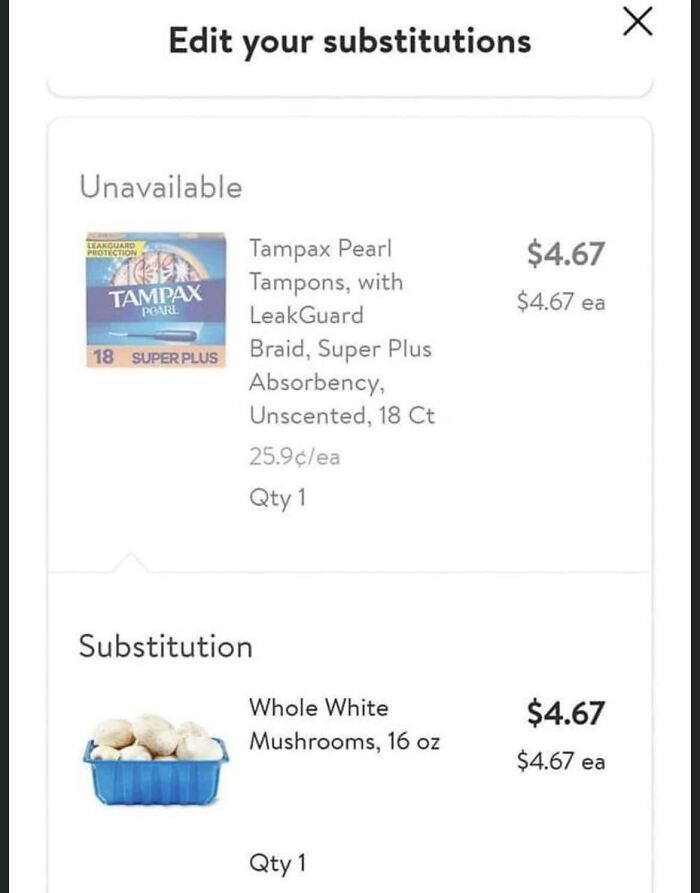Click the $4.67 ea text under mushrooms price
Screen dimensions: 700x893
coord(561,761)
